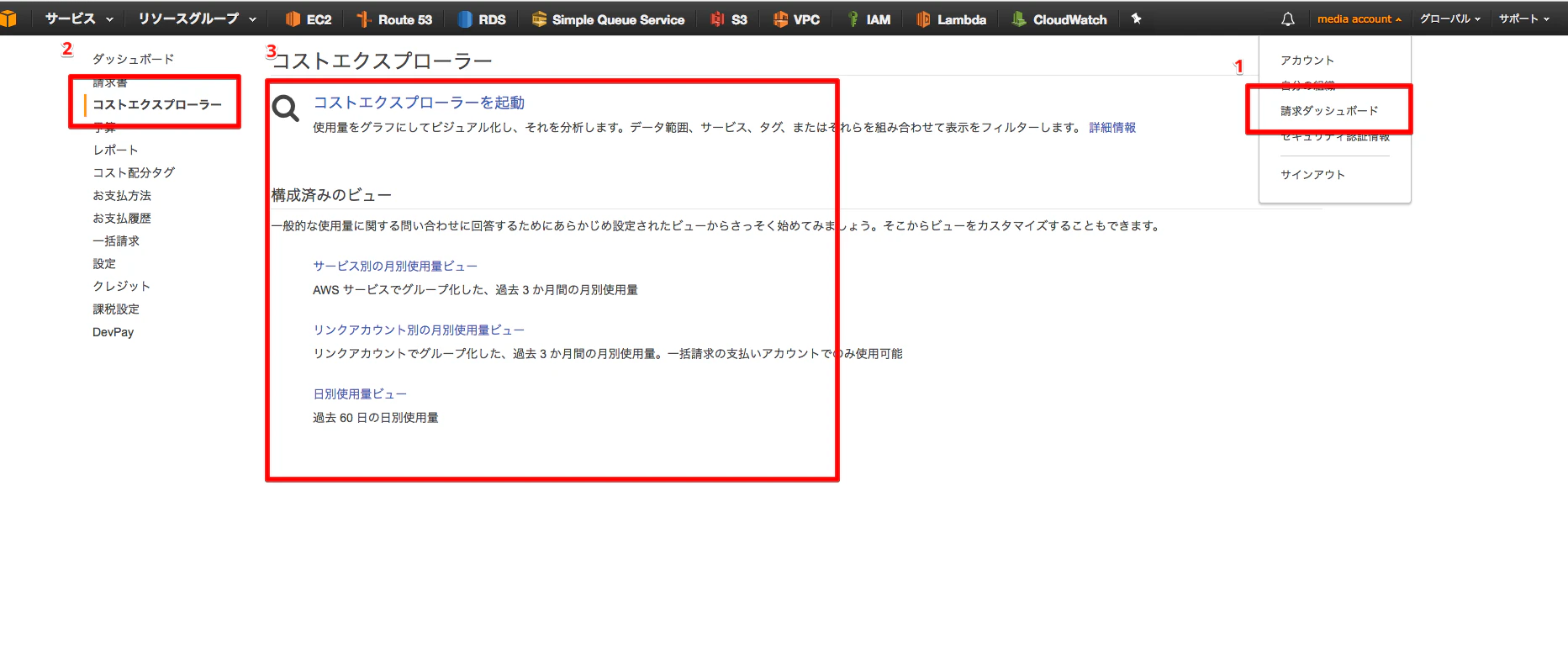
Task: Choose サインアウト from the account menu
Action: tap(1312, 175)
